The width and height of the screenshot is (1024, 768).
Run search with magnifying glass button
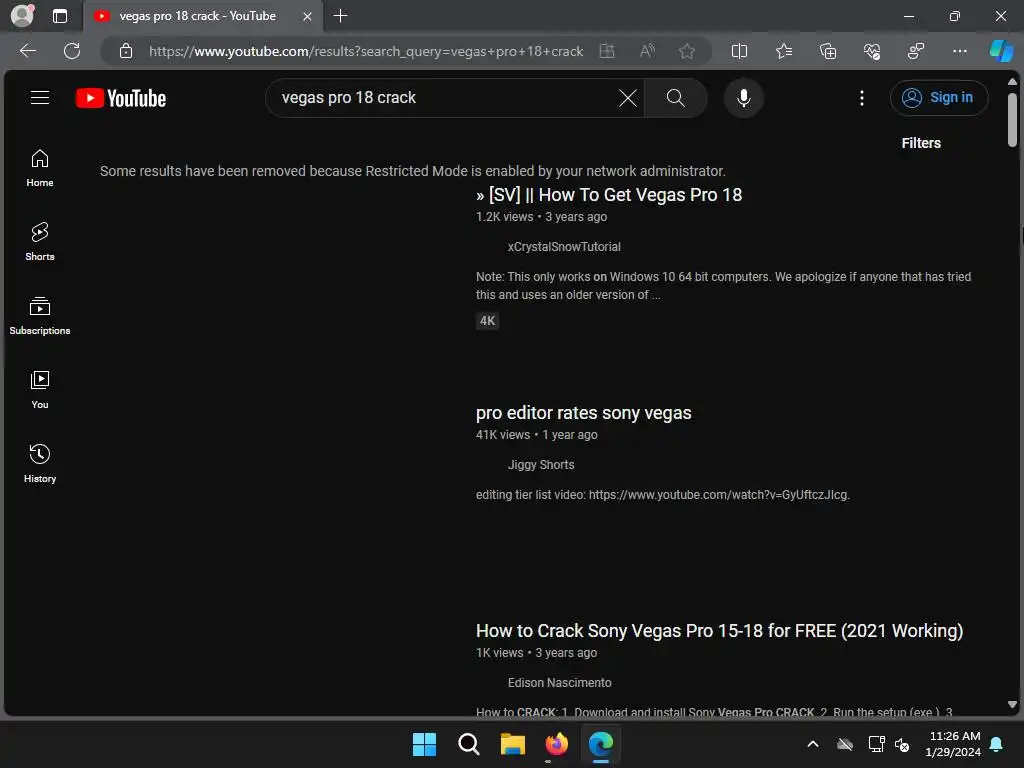pyautogui.click(x=675, y=98)
